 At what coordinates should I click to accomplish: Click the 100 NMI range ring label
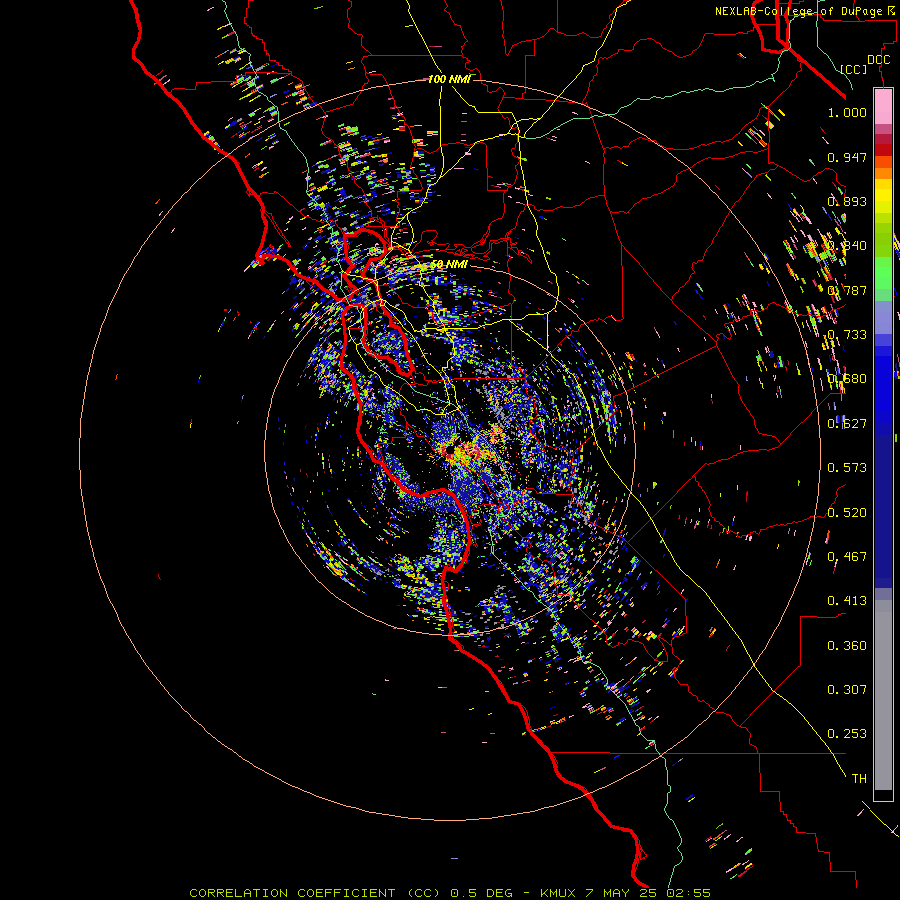449,79
